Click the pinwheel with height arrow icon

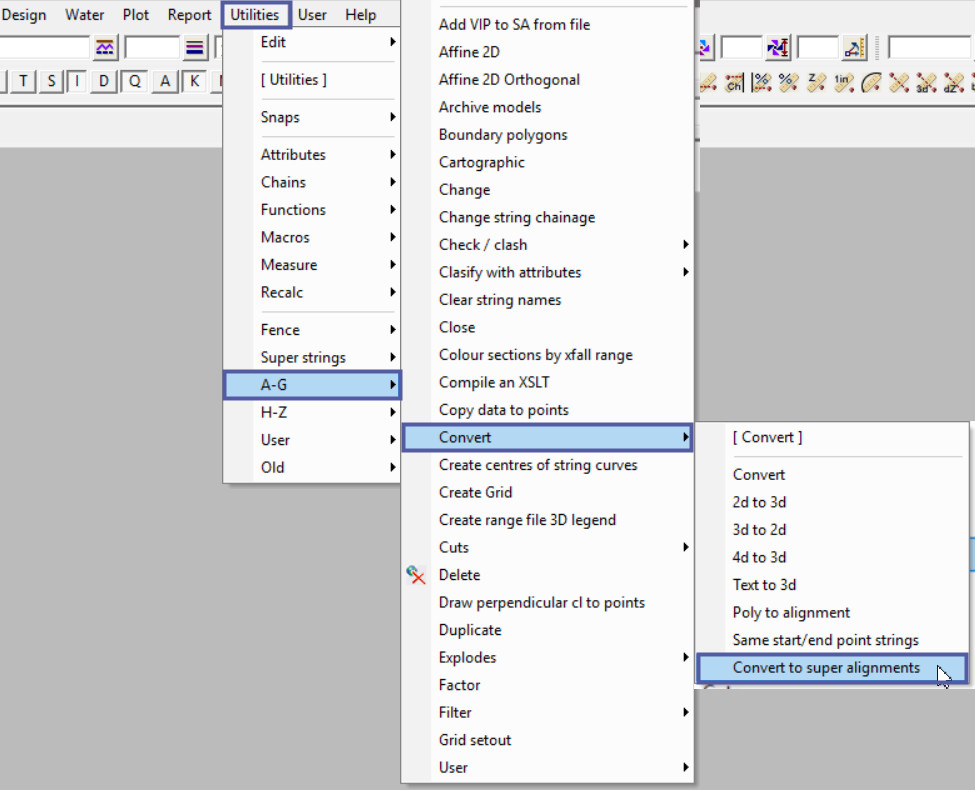[778, 47]
